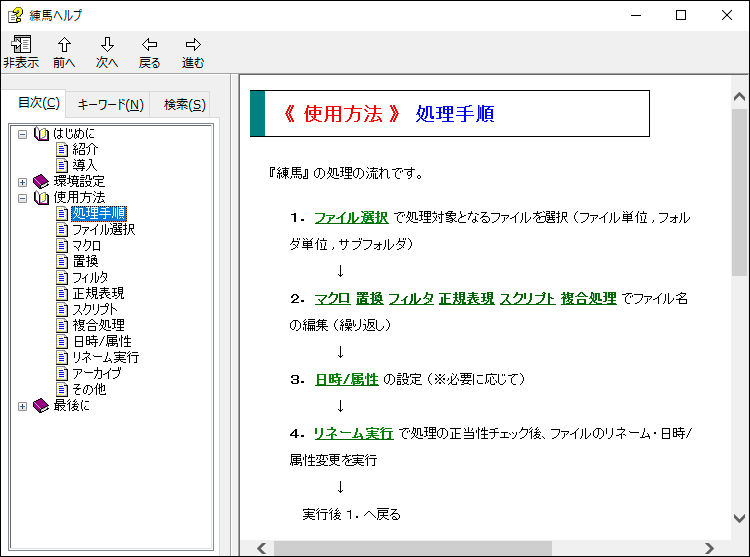Select the 最後に book label
This screenshot has height=557, width=750.
point(71,405)
